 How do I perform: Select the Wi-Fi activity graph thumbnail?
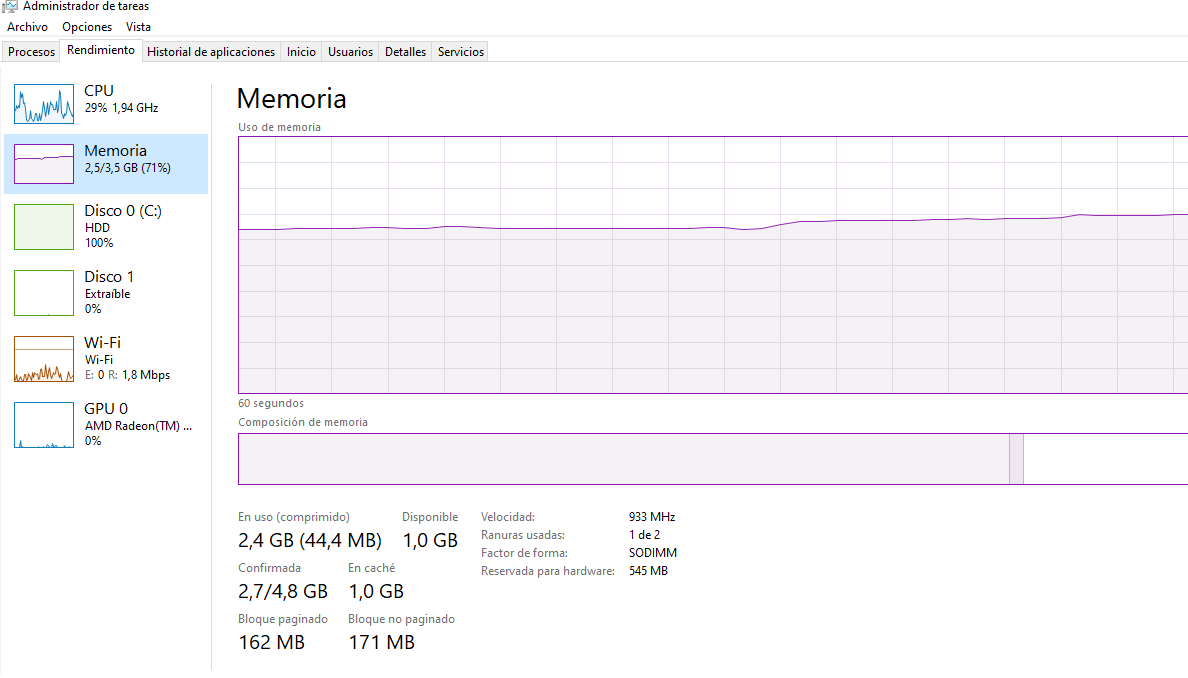click(44, 359)
